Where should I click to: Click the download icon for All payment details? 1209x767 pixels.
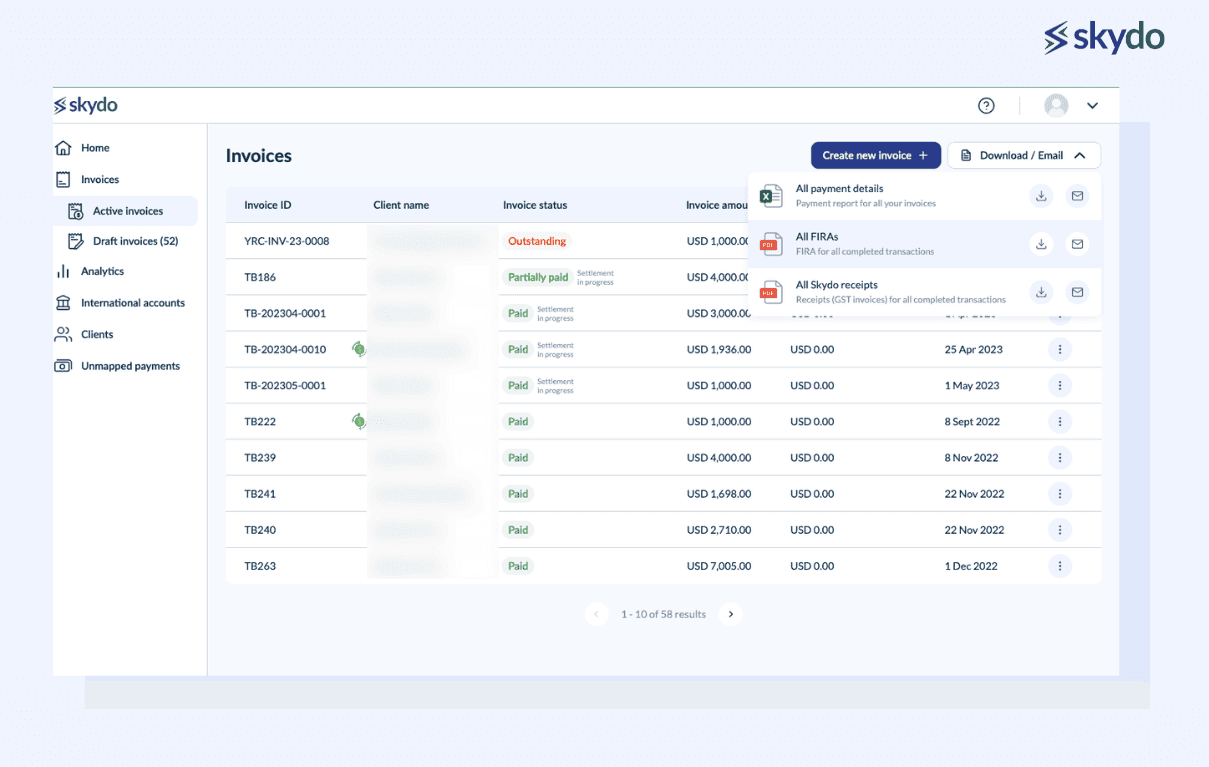pos(1041,196)
